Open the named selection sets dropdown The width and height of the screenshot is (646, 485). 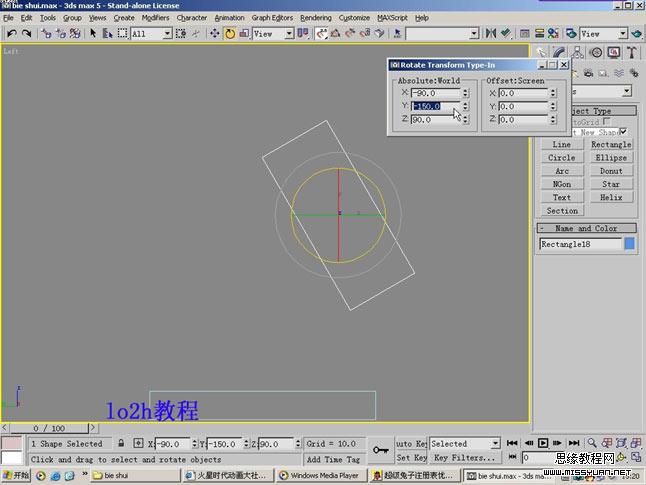(x=474, y=33)
